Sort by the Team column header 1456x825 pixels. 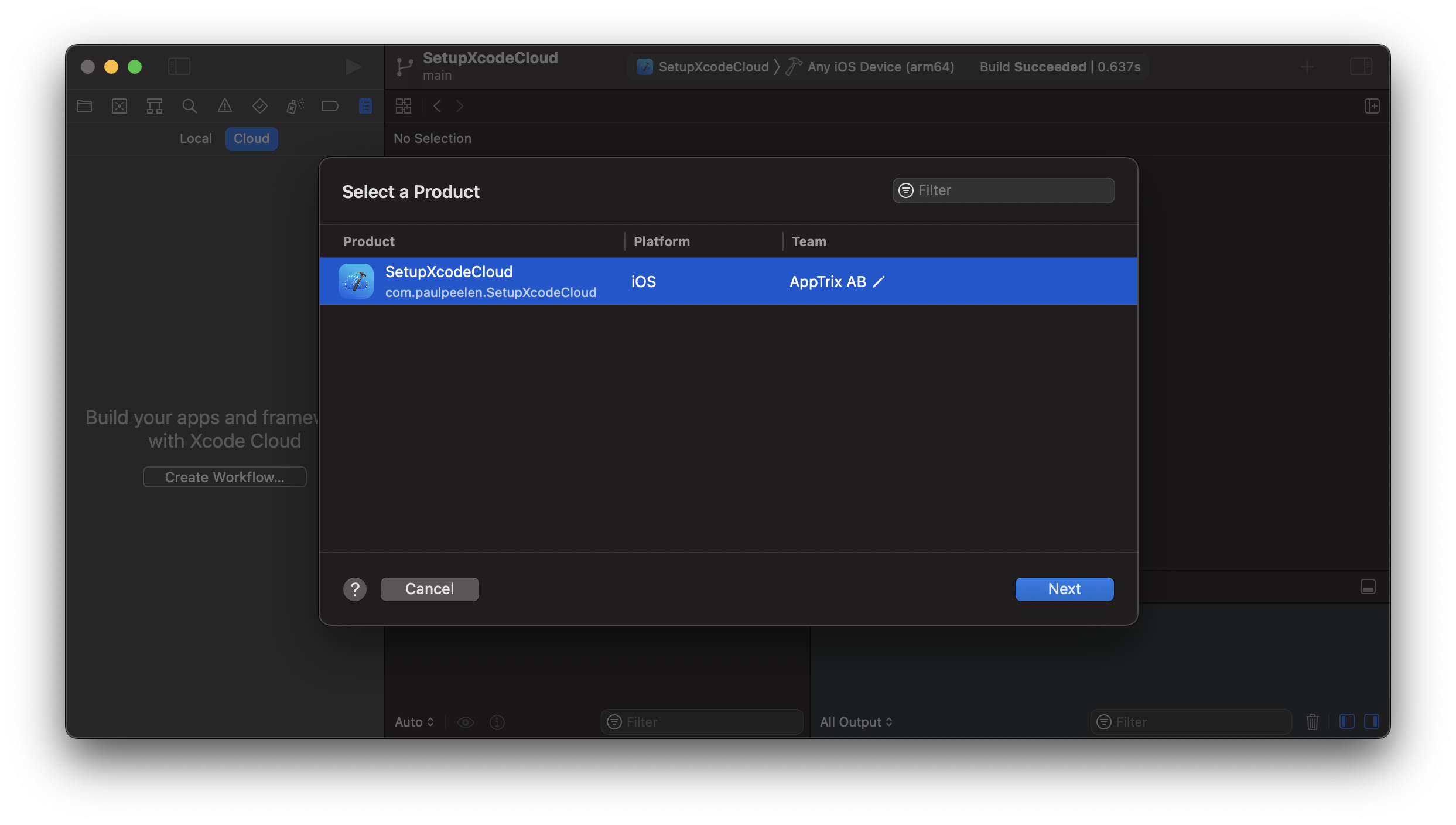[809, 241]
